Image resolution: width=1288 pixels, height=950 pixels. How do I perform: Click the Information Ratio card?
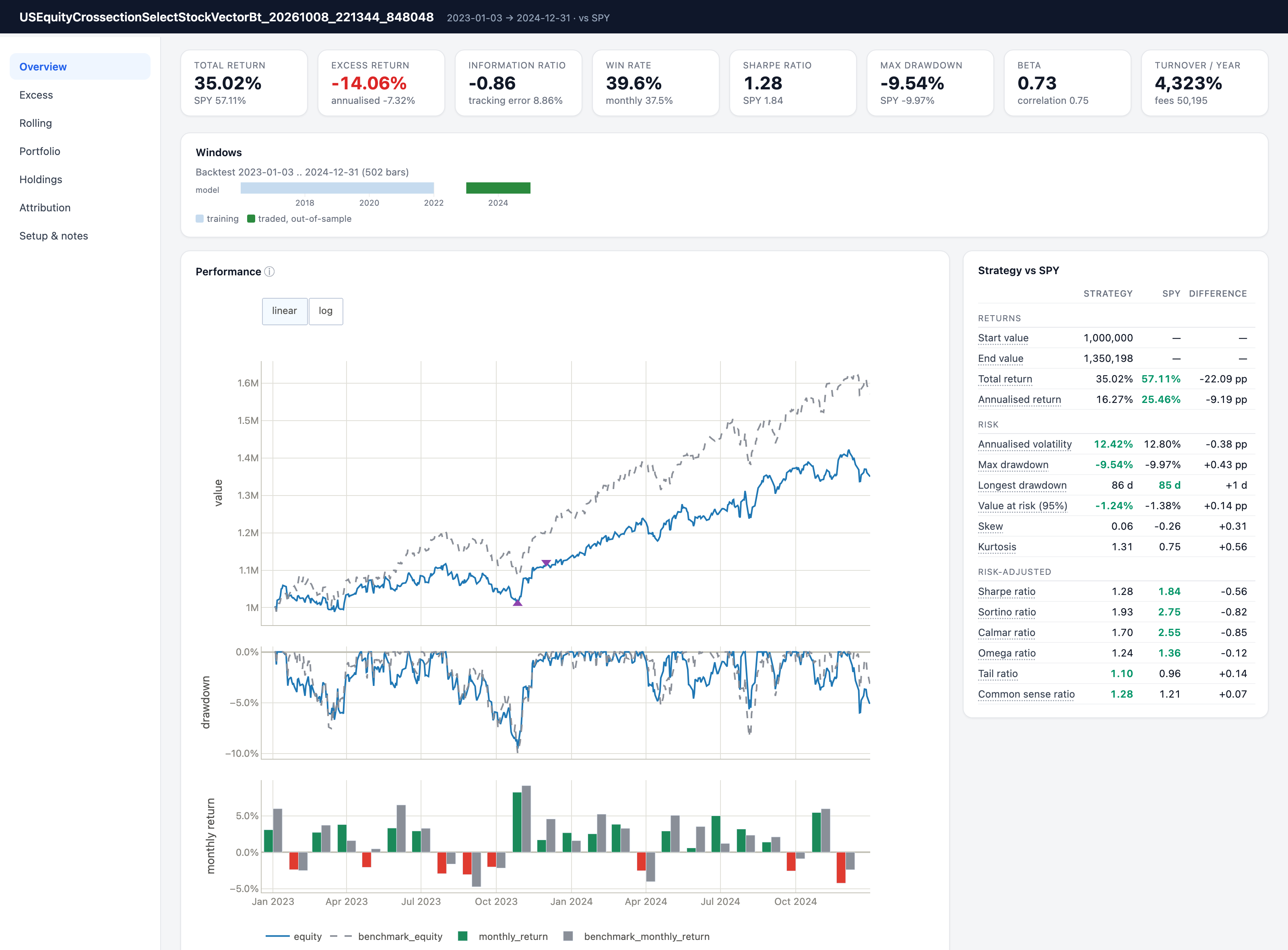click(x=518, y=83)
